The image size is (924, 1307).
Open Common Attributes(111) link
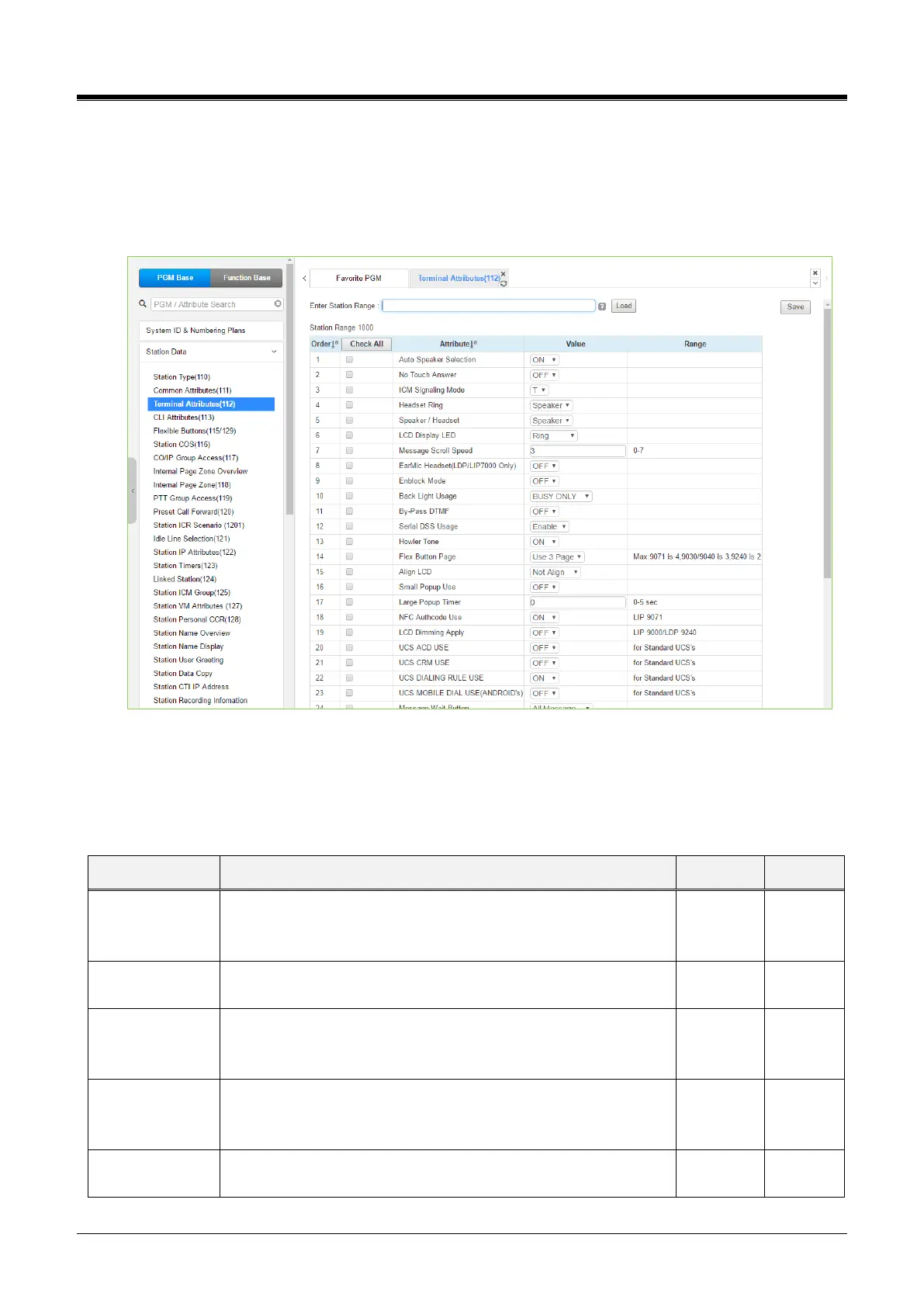pyautogui.click(x=192, y=390)
